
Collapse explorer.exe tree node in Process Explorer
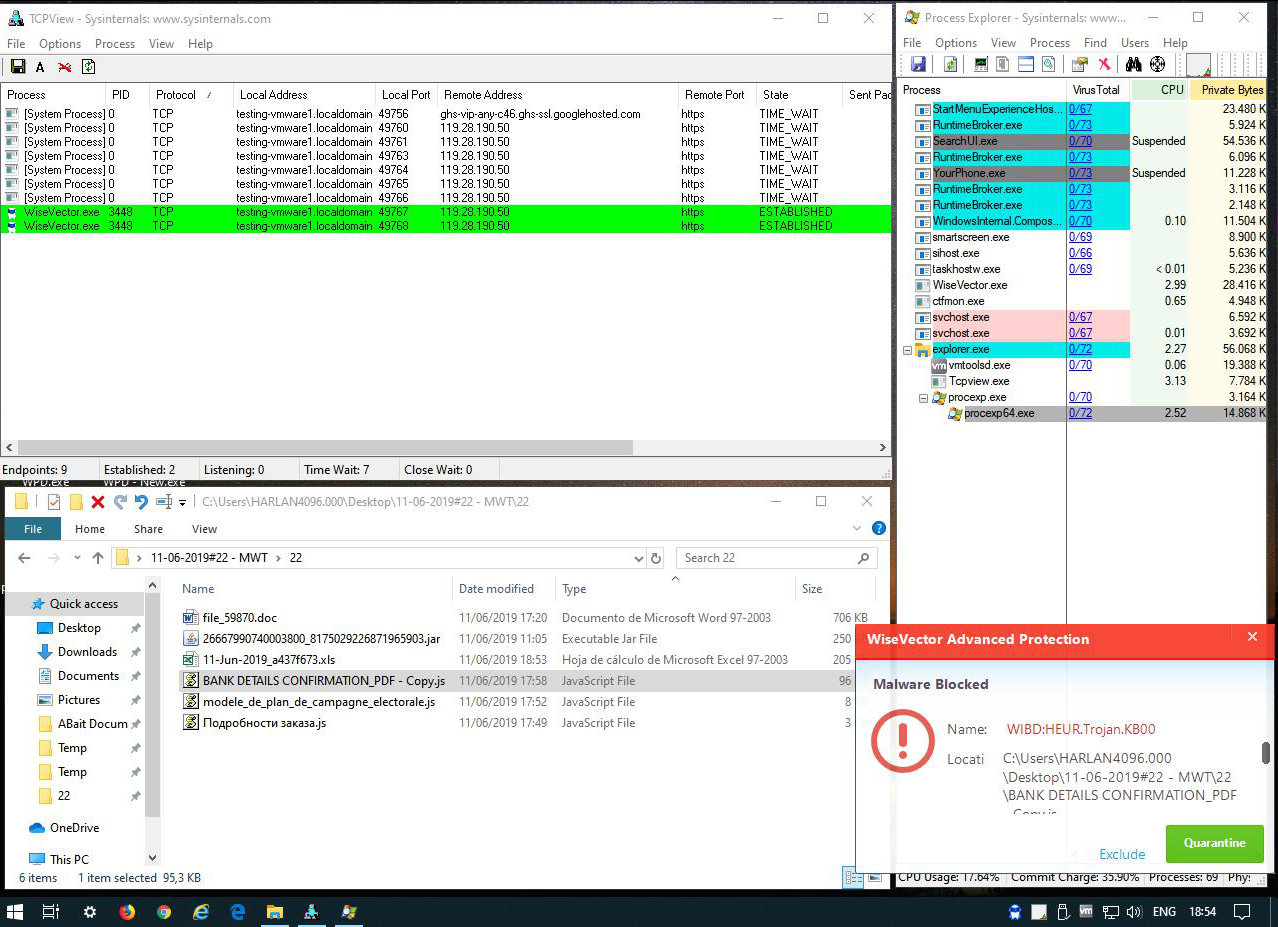pyautogui.click(x=908, y=350)
